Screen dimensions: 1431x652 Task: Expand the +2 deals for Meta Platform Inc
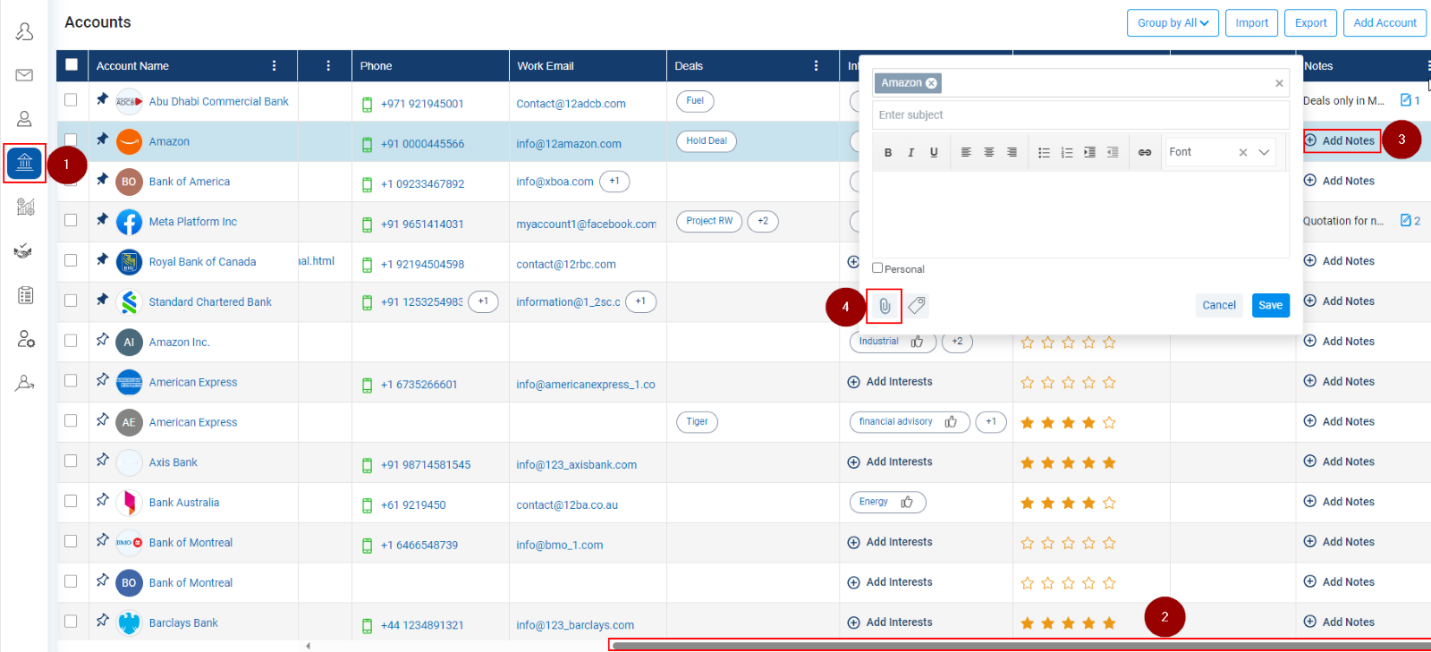pyautogui.click(x=762, y=221)
